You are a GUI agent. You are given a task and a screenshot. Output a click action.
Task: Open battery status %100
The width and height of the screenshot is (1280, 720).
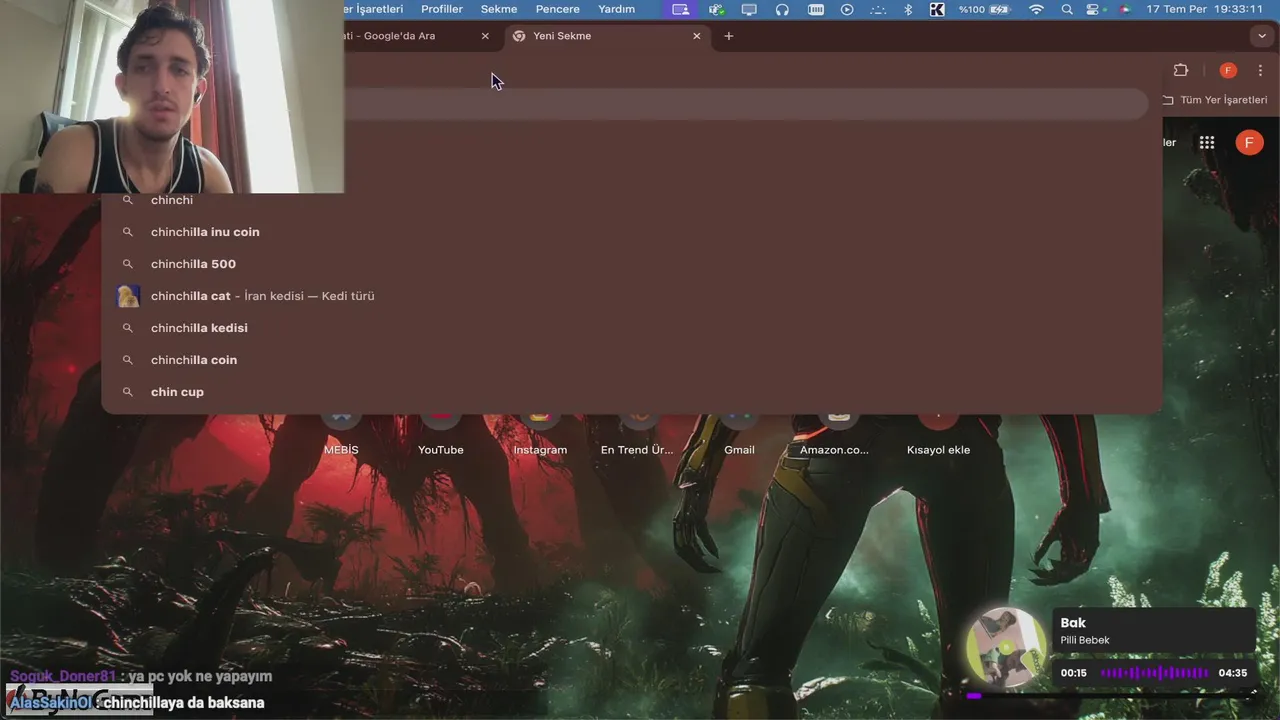(x=985, y=9)
